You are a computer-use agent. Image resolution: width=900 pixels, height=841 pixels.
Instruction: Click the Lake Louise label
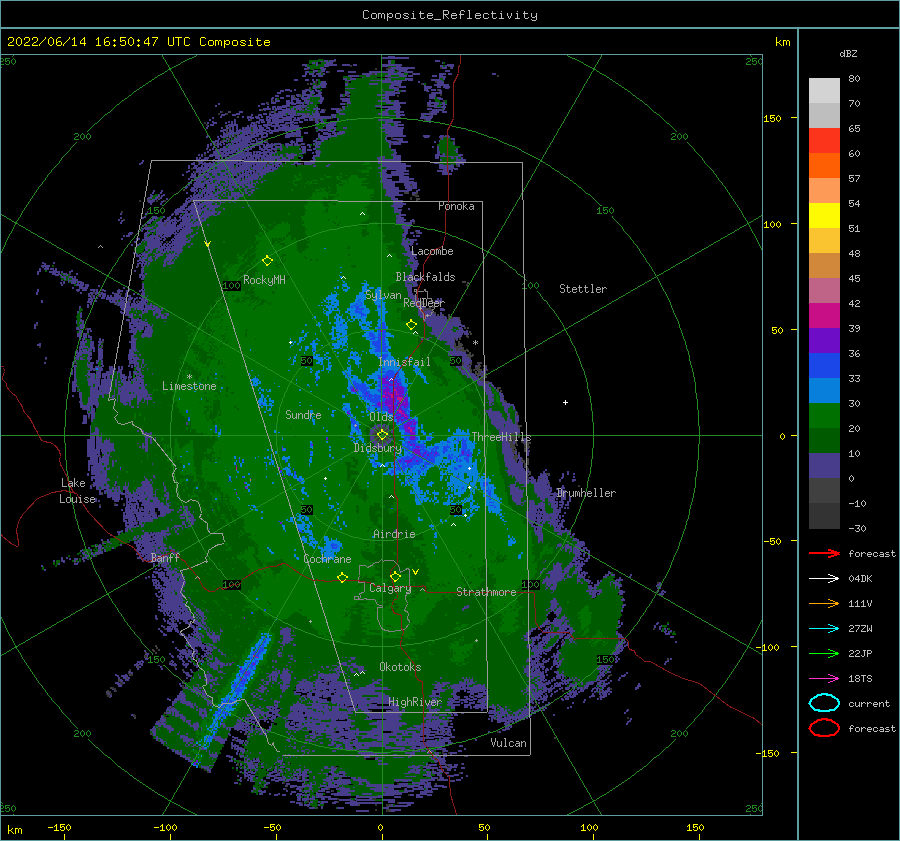(x=78, y=491)
